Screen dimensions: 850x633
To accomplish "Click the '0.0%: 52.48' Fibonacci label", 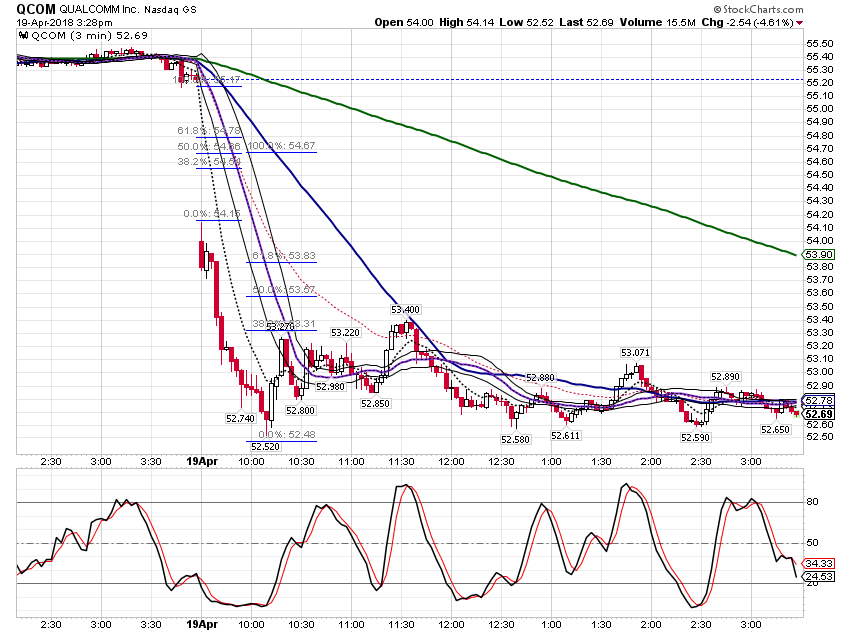I will (x=287, y=434).
